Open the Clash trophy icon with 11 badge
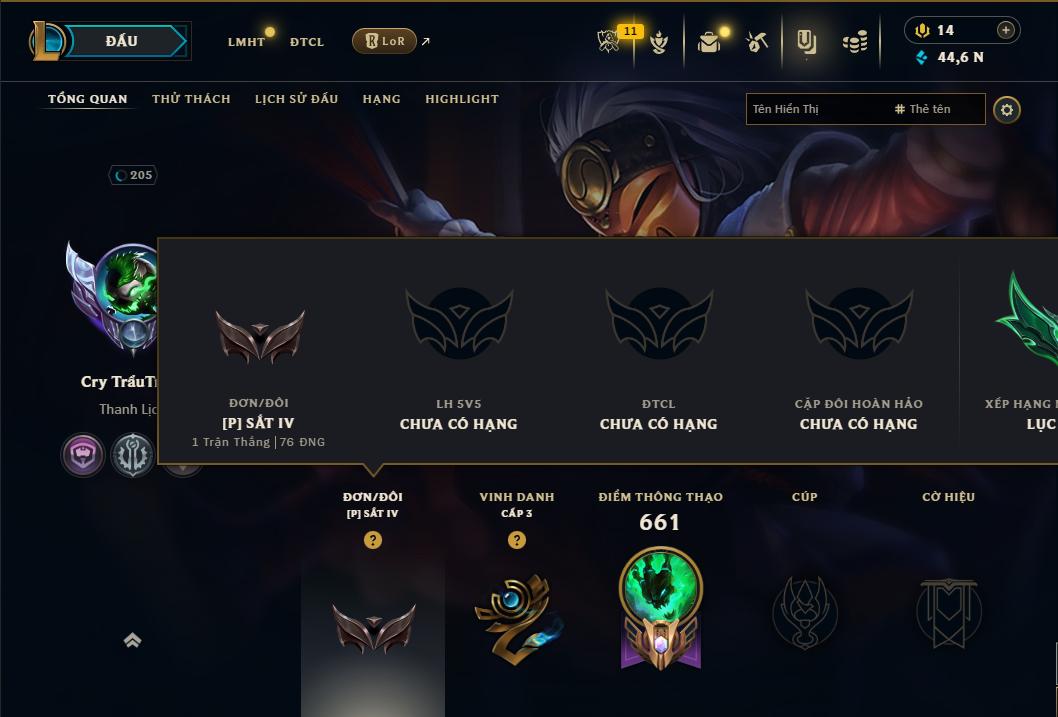The height and width of the screenshot is (717, 1058). point(609,42)
